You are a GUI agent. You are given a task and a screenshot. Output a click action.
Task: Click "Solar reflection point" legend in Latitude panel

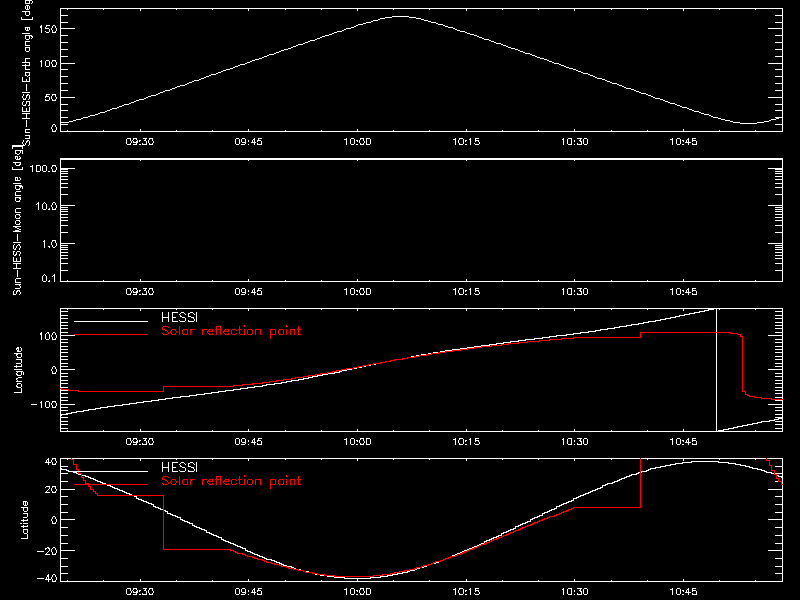(x=231, y=481)
